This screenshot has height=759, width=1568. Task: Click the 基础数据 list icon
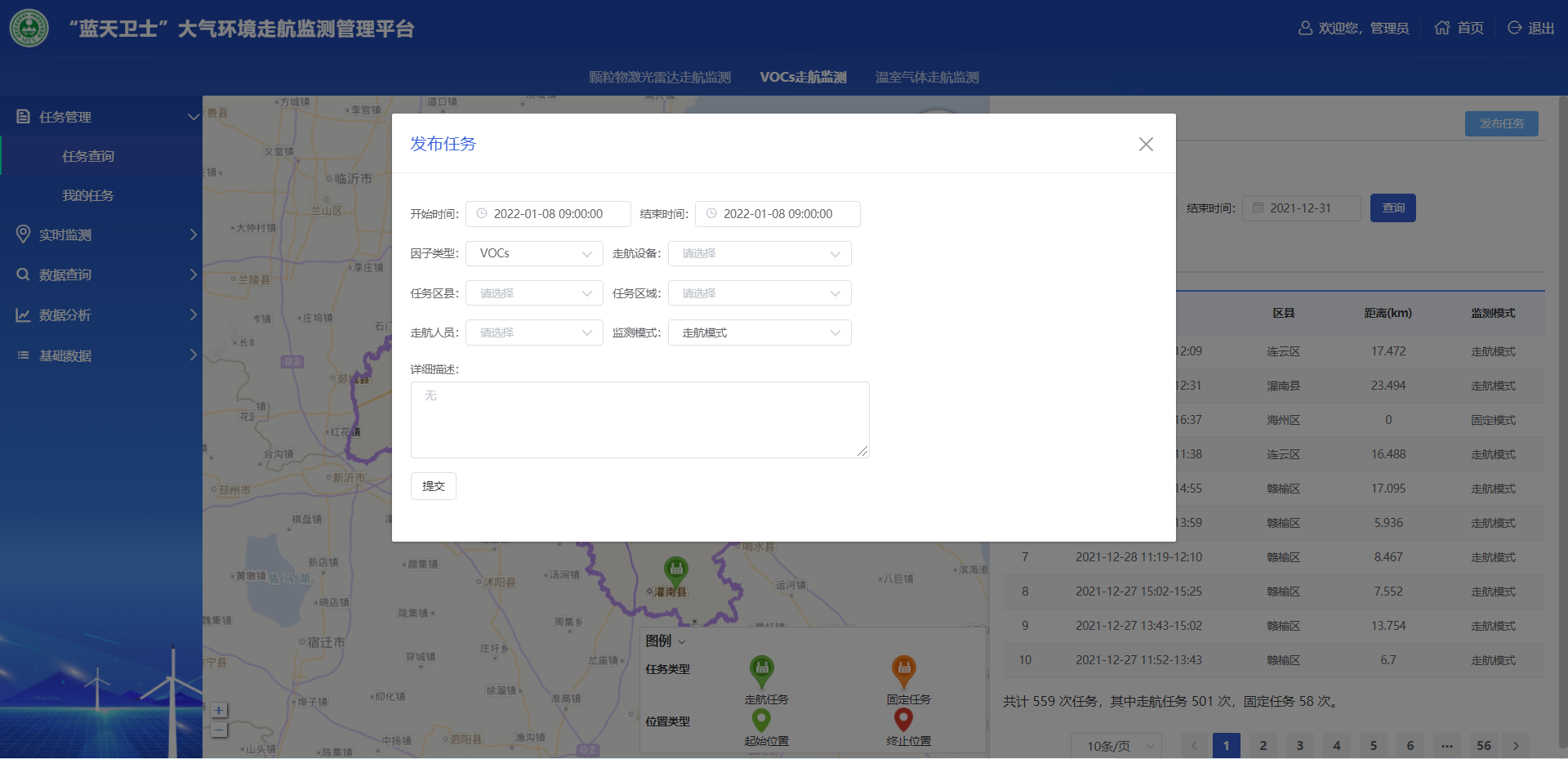tap(23, 355)
